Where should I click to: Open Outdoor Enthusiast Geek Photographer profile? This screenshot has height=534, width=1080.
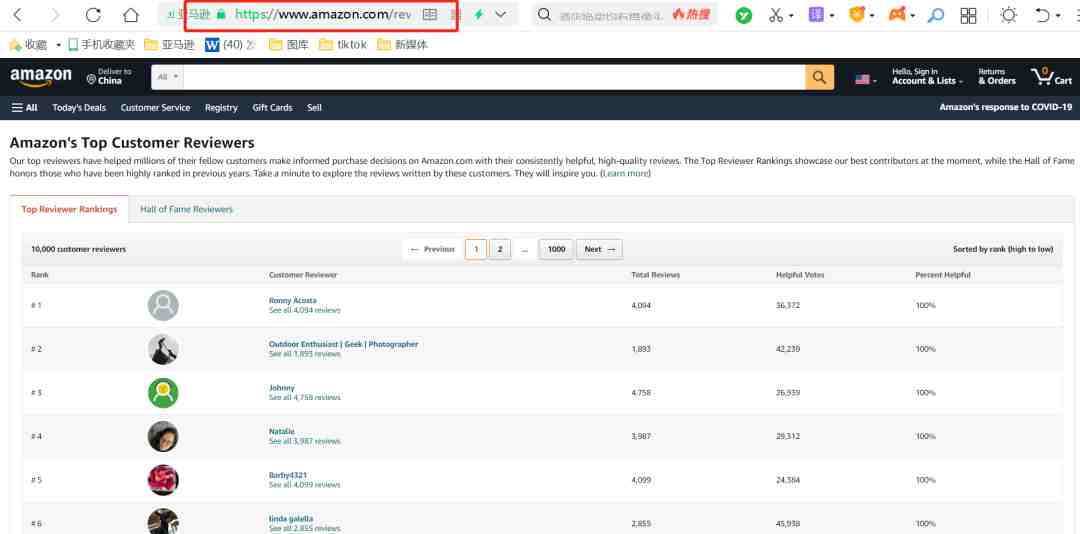coord(344,344)
